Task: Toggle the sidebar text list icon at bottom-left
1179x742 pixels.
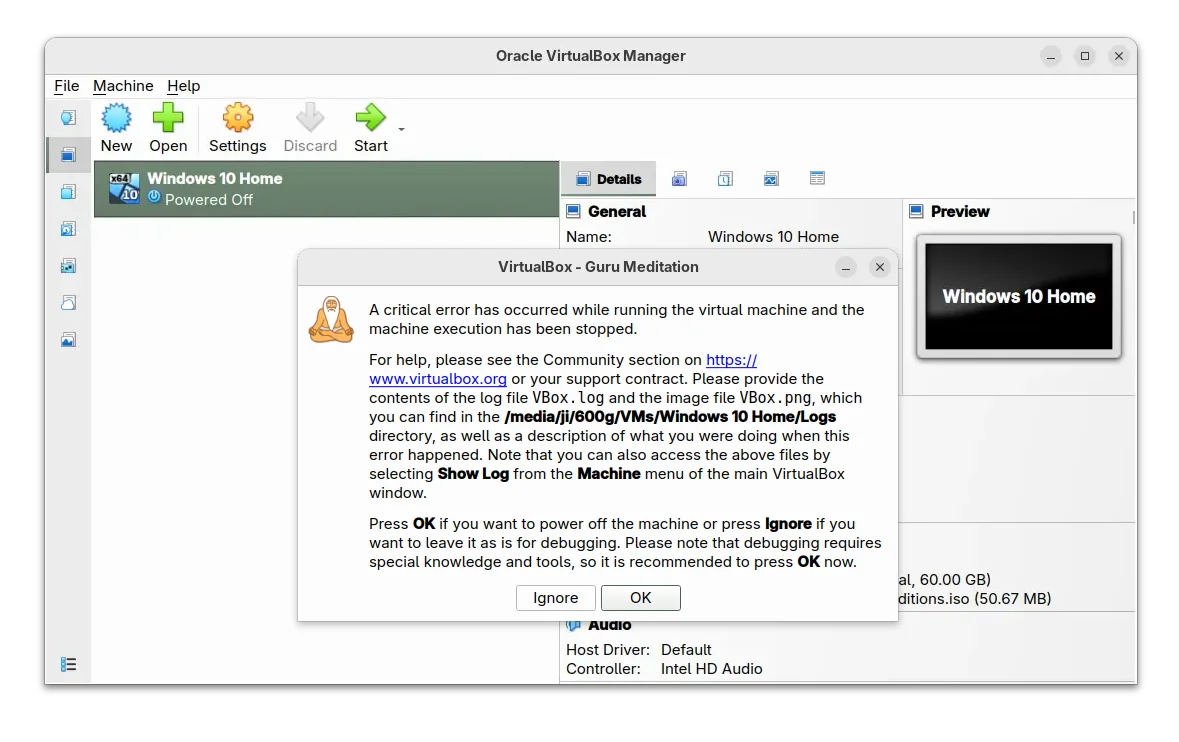Action: [68, 665]
